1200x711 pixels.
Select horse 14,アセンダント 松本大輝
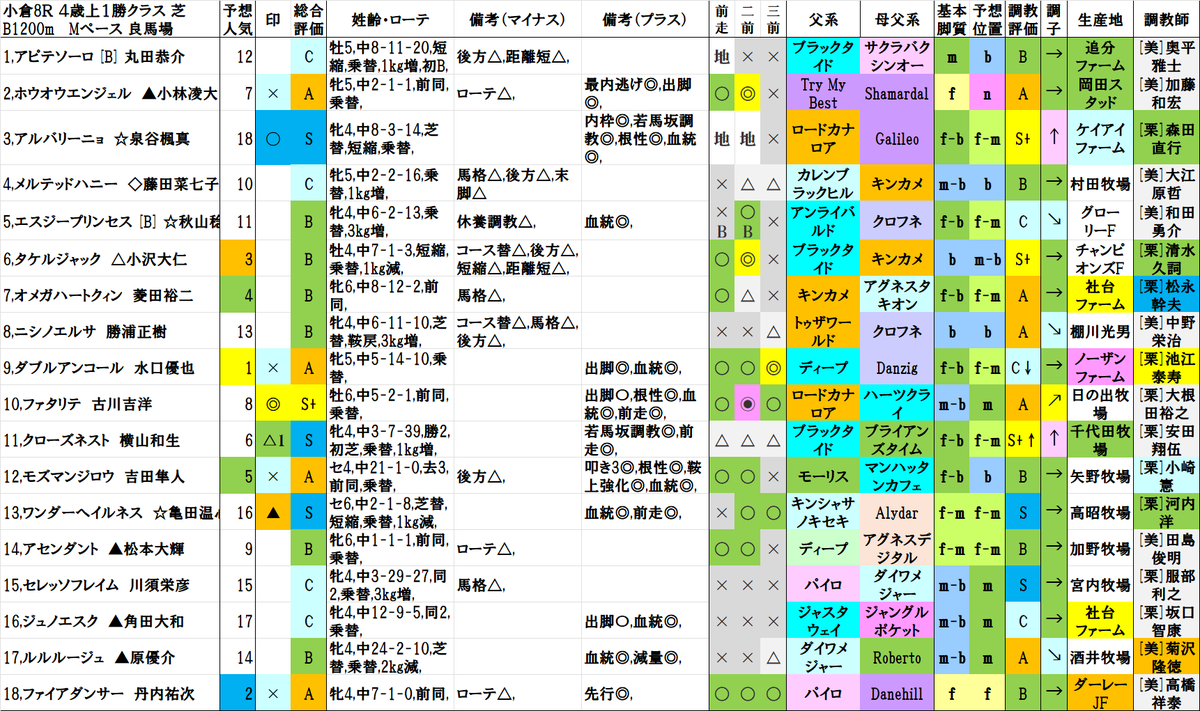click(x=110, y=548)
